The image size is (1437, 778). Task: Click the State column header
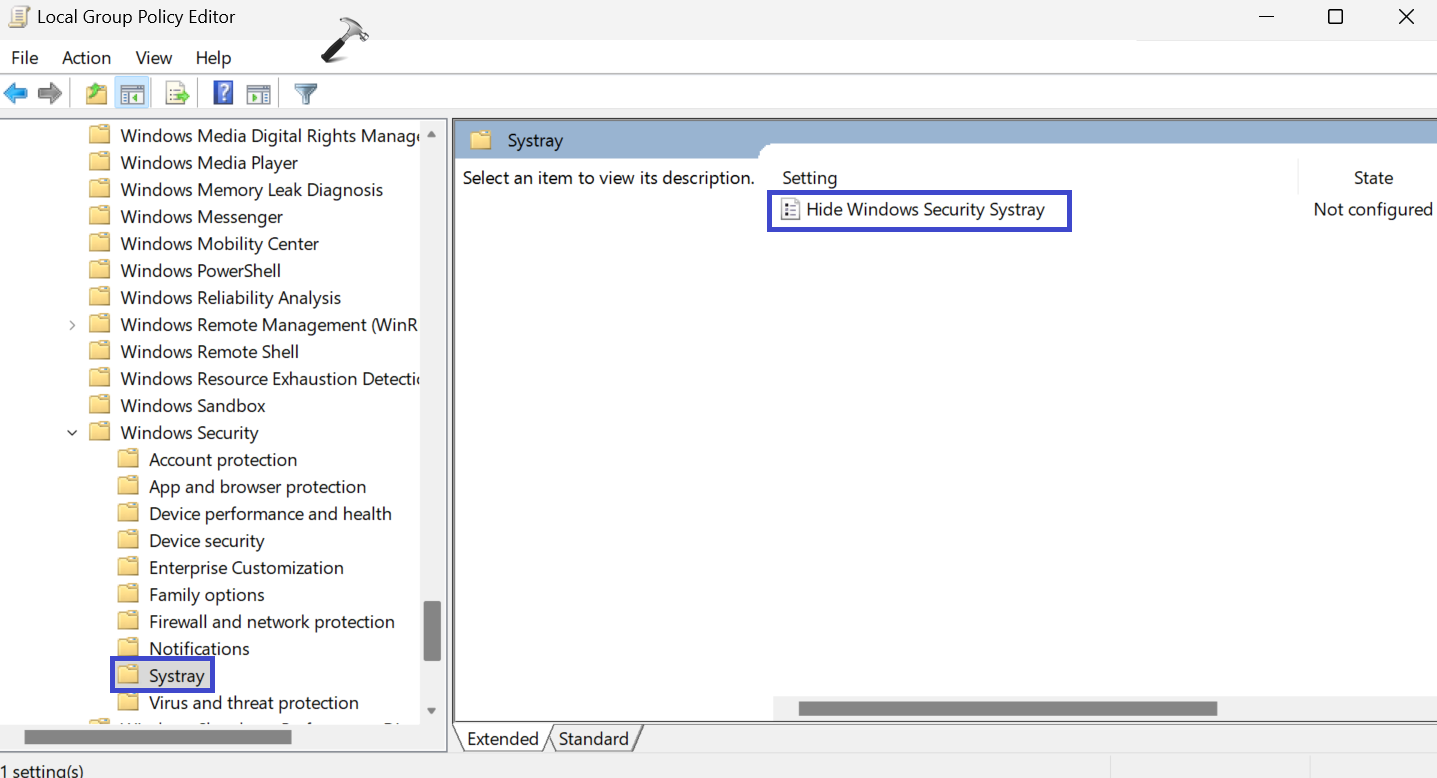coord(1372,178)
